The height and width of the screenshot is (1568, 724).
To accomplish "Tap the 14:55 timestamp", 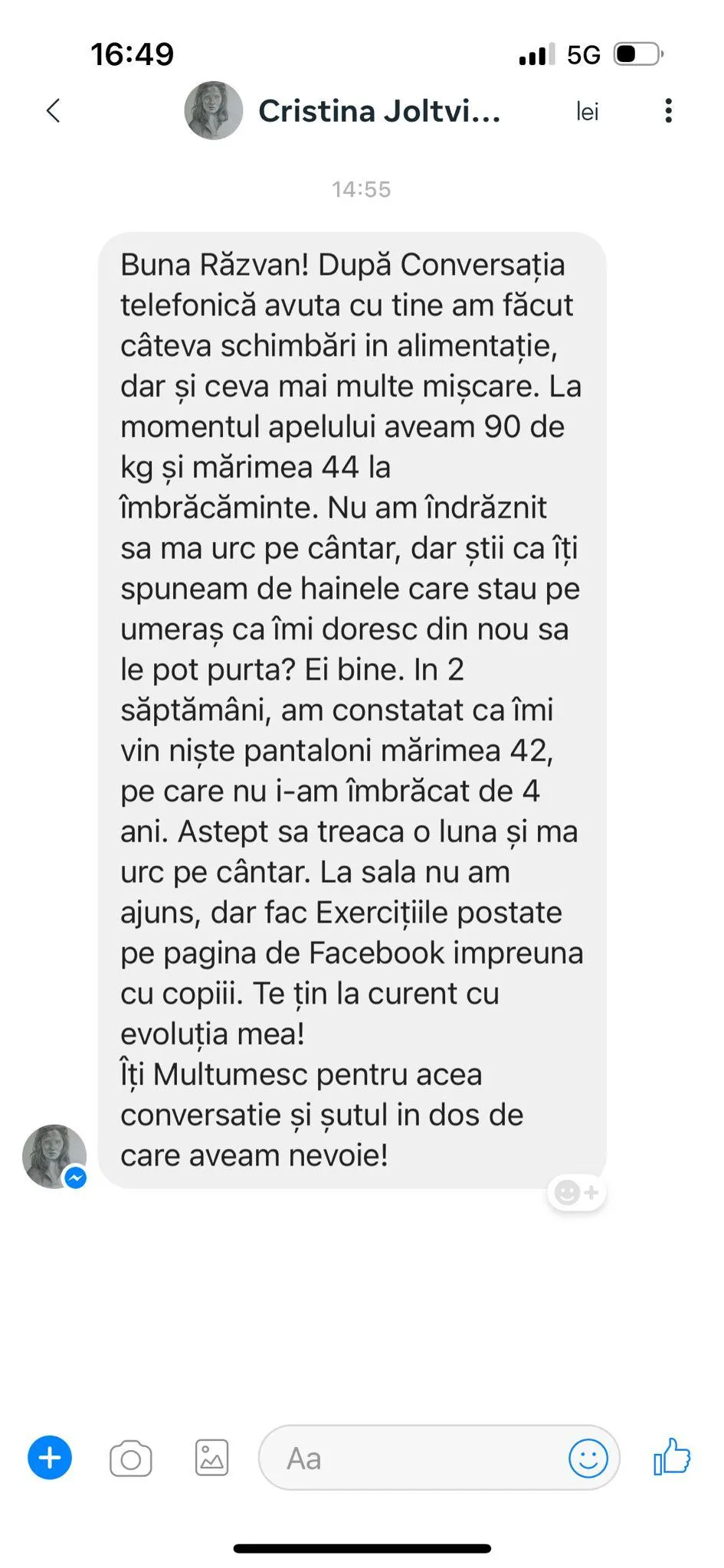I will pos(362,189).
